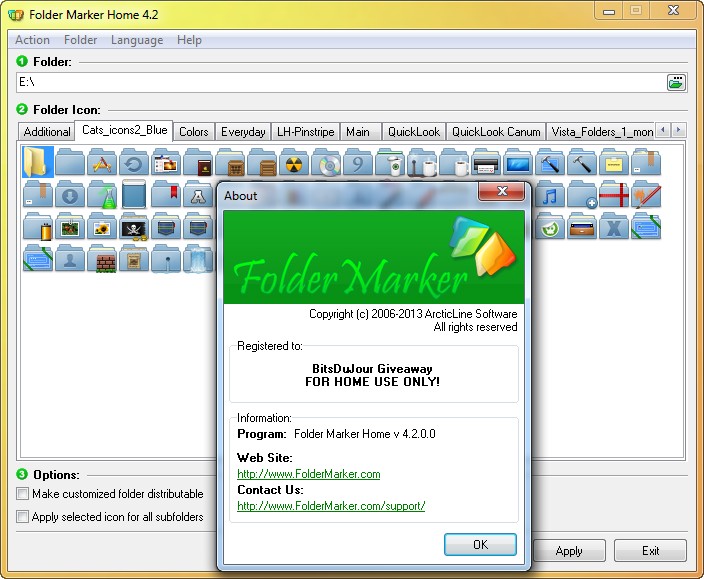Select the plain blue book icon
The height and width of the screenshot is (579, 704).
click(134, 194)
